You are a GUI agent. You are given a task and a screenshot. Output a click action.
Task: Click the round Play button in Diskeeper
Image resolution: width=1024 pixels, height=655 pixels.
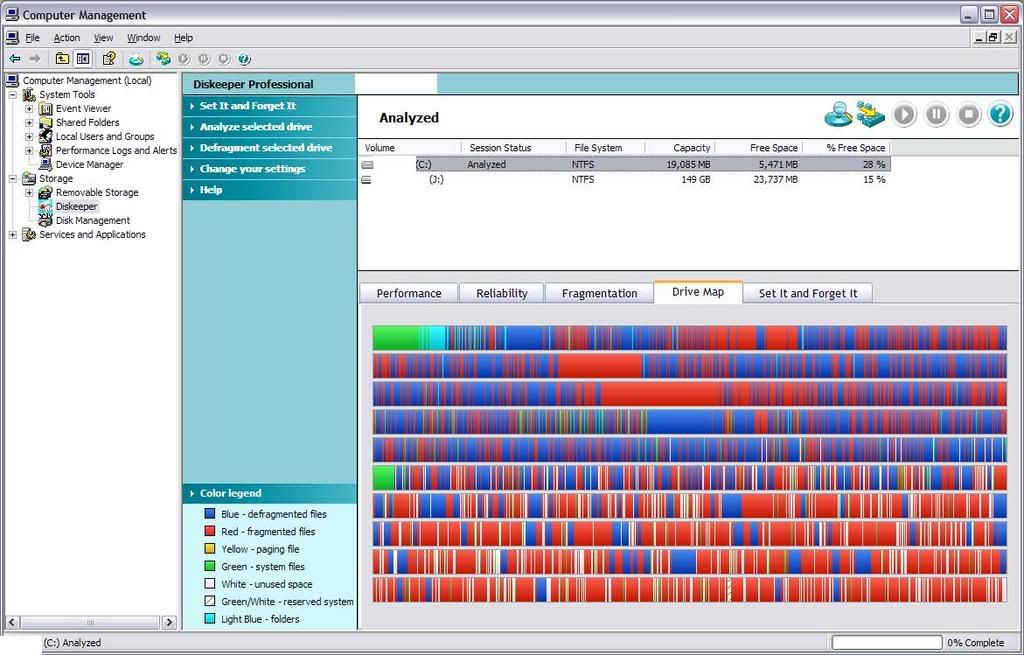tap(904, 114)
